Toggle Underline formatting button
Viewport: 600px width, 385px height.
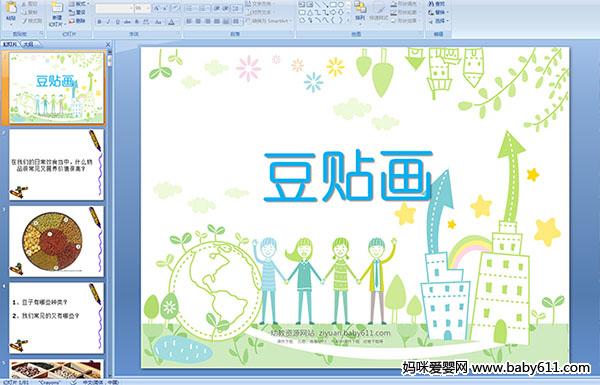117,22
